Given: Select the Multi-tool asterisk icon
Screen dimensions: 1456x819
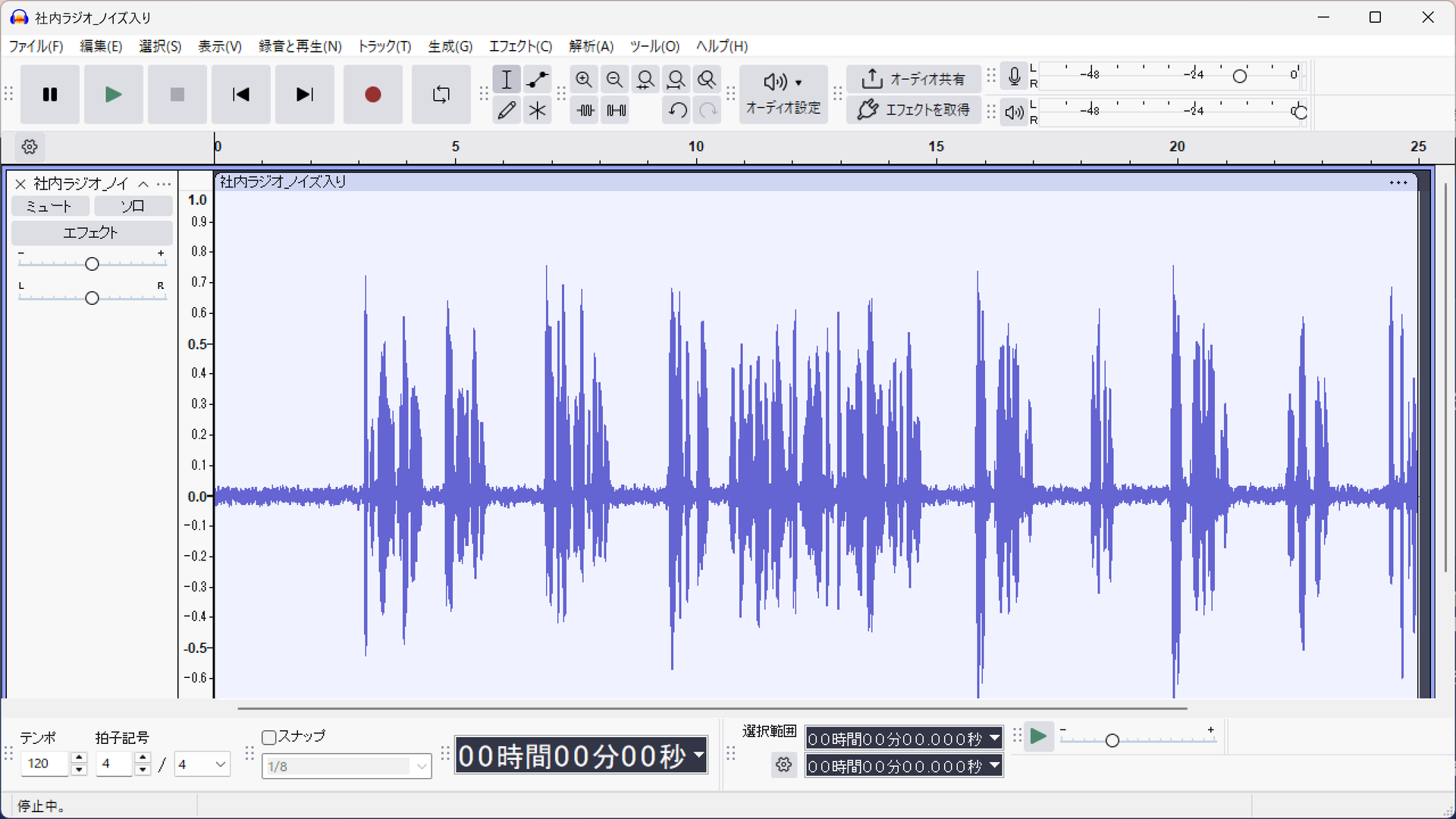Looking at the screenshot, I should [x=538, y=111].
